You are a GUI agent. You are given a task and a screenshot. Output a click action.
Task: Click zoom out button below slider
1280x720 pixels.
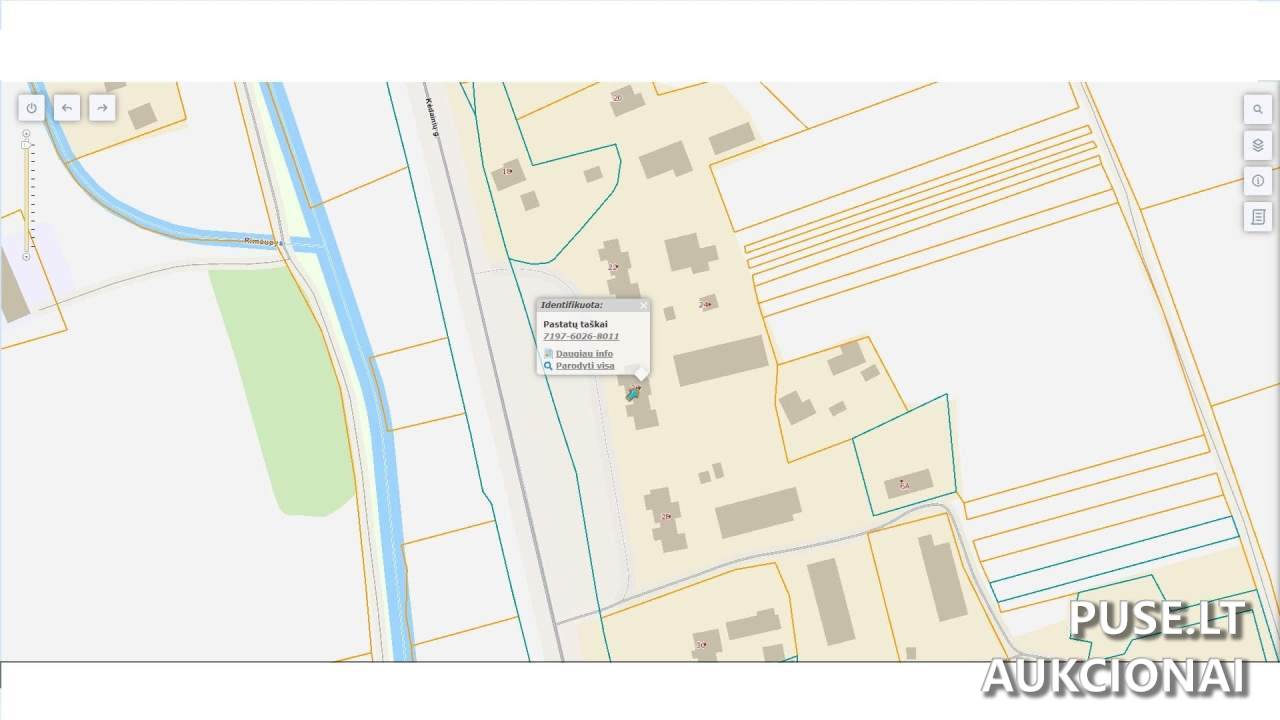26,257
